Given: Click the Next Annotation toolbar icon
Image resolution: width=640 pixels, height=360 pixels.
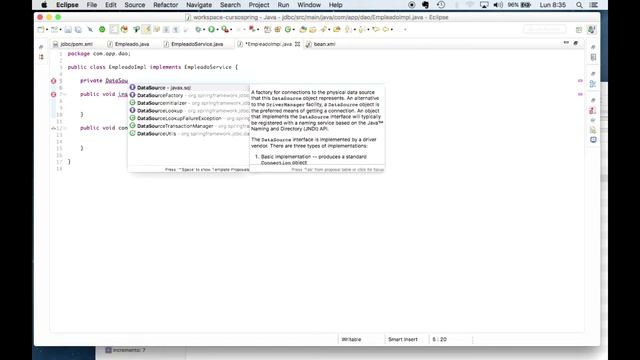Looking at the screenshot, I should click(348, 29).
